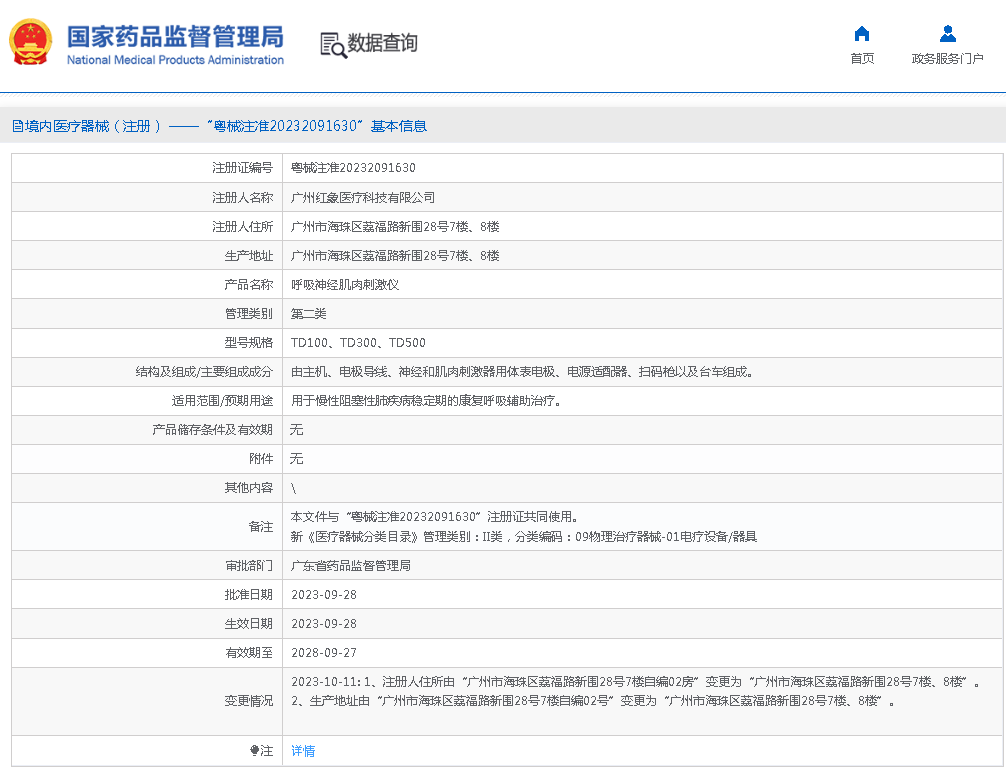This screenshot has width=1006, height=769.
Task: Click the small document icon before 境内医疗器械 heading
Action: (17, 126)
